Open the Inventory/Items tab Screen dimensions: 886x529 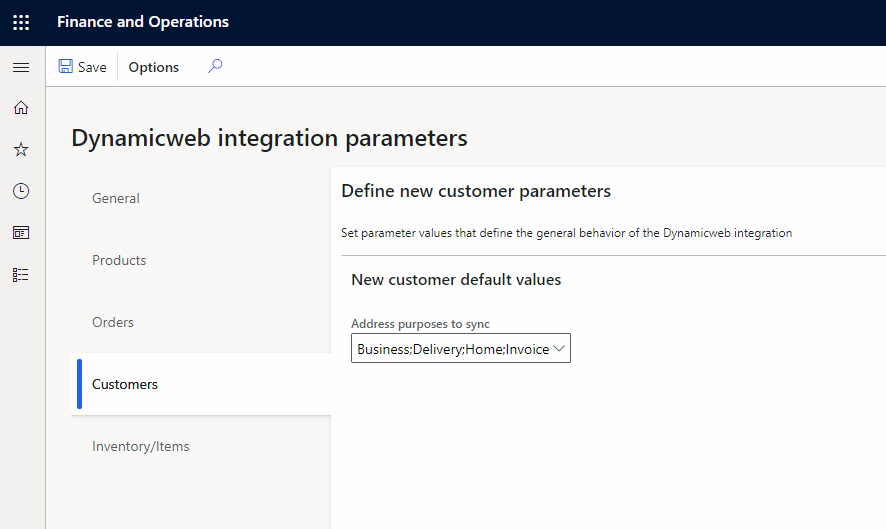pyautogui.click(x=141, y=446)
